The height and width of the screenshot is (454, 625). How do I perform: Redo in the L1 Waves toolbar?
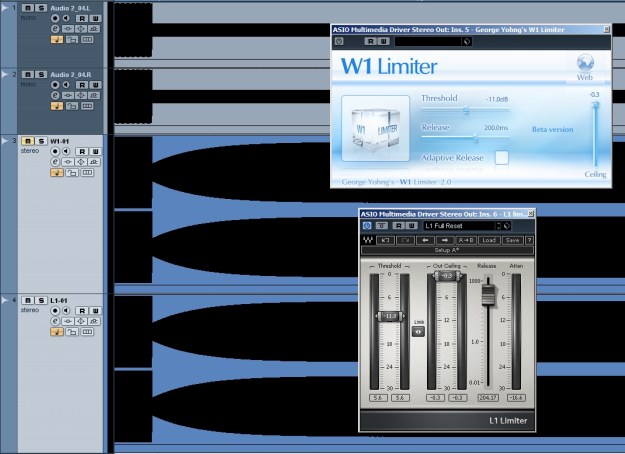point(405,240)
